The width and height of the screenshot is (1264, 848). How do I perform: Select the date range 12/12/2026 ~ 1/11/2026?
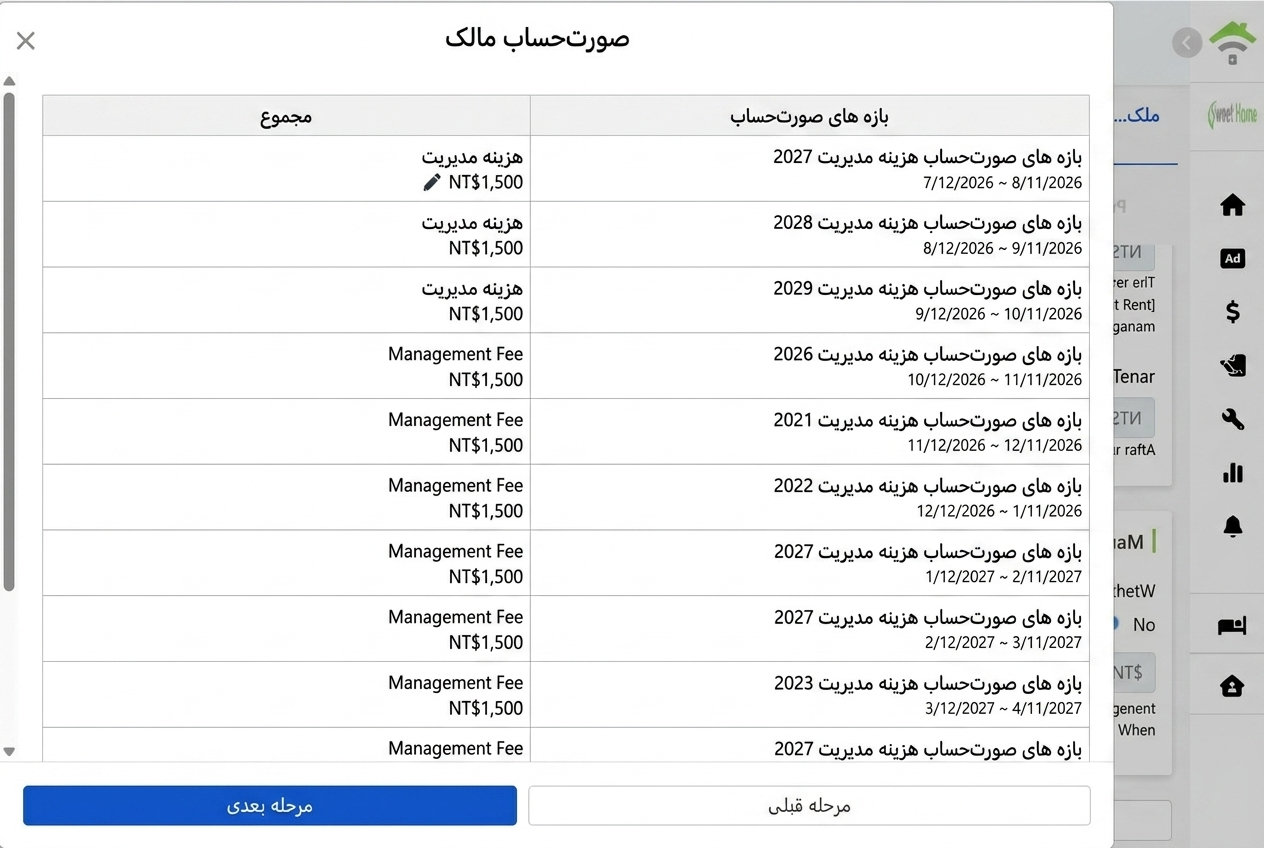click(x=999, y=511)
